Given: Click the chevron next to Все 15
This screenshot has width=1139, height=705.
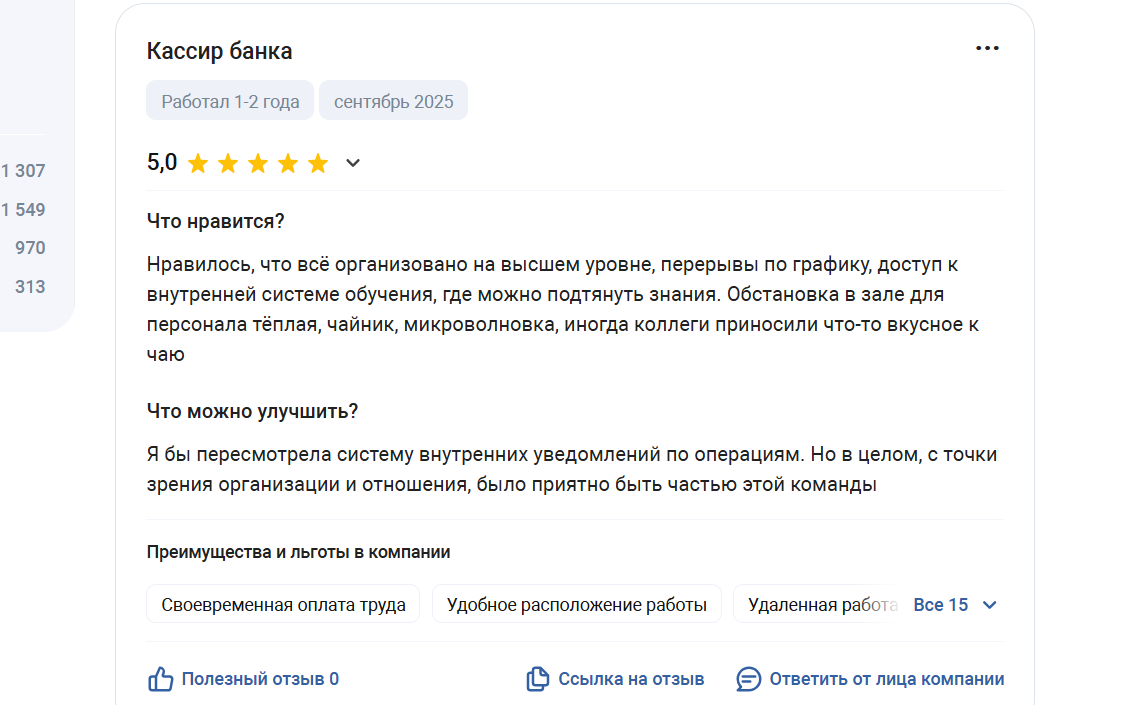Looking at the screenshot, I should [989, 605].
